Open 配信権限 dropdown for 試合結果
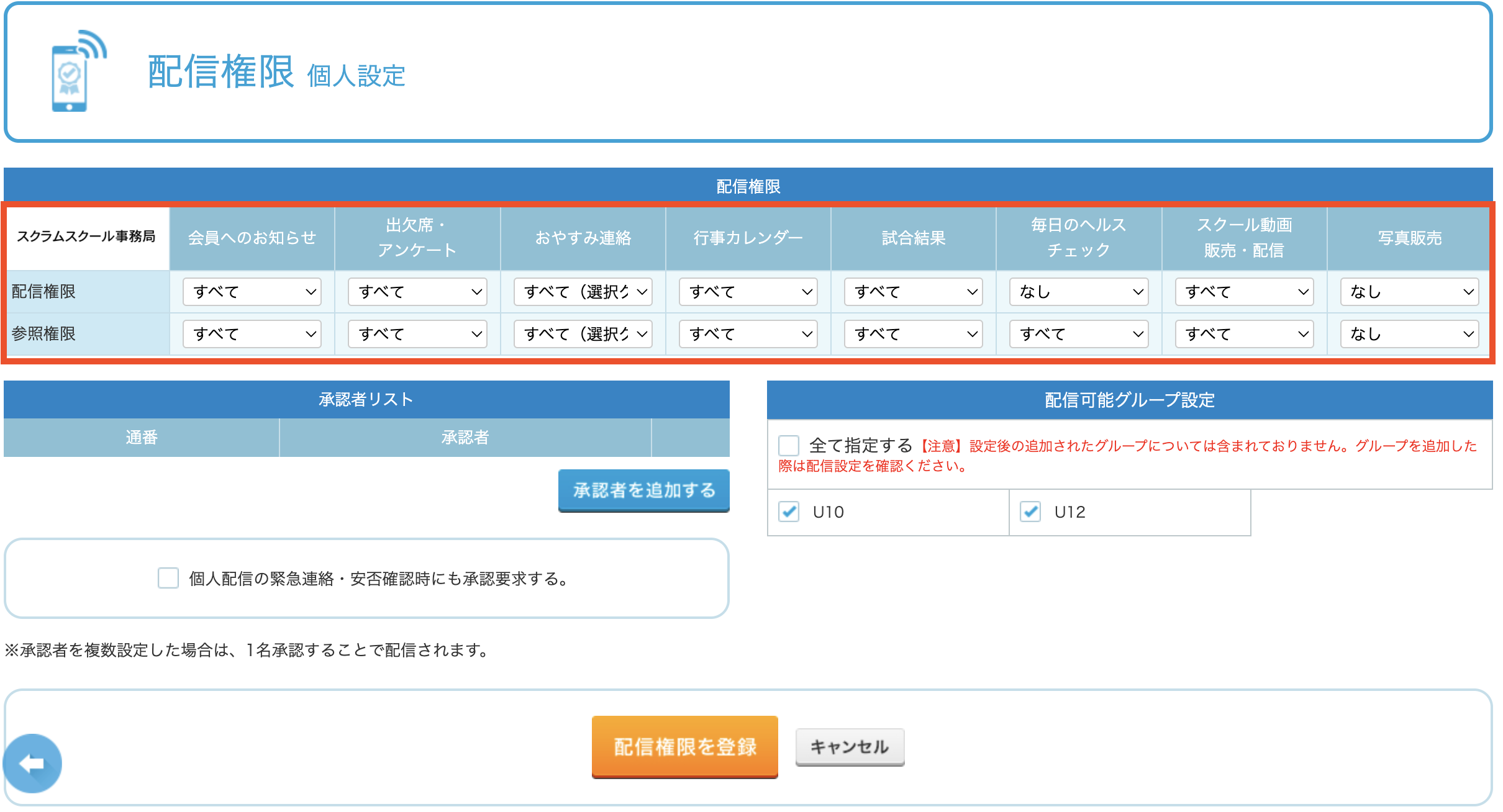This screenshot has height=812, width=1503. (914, 292)
